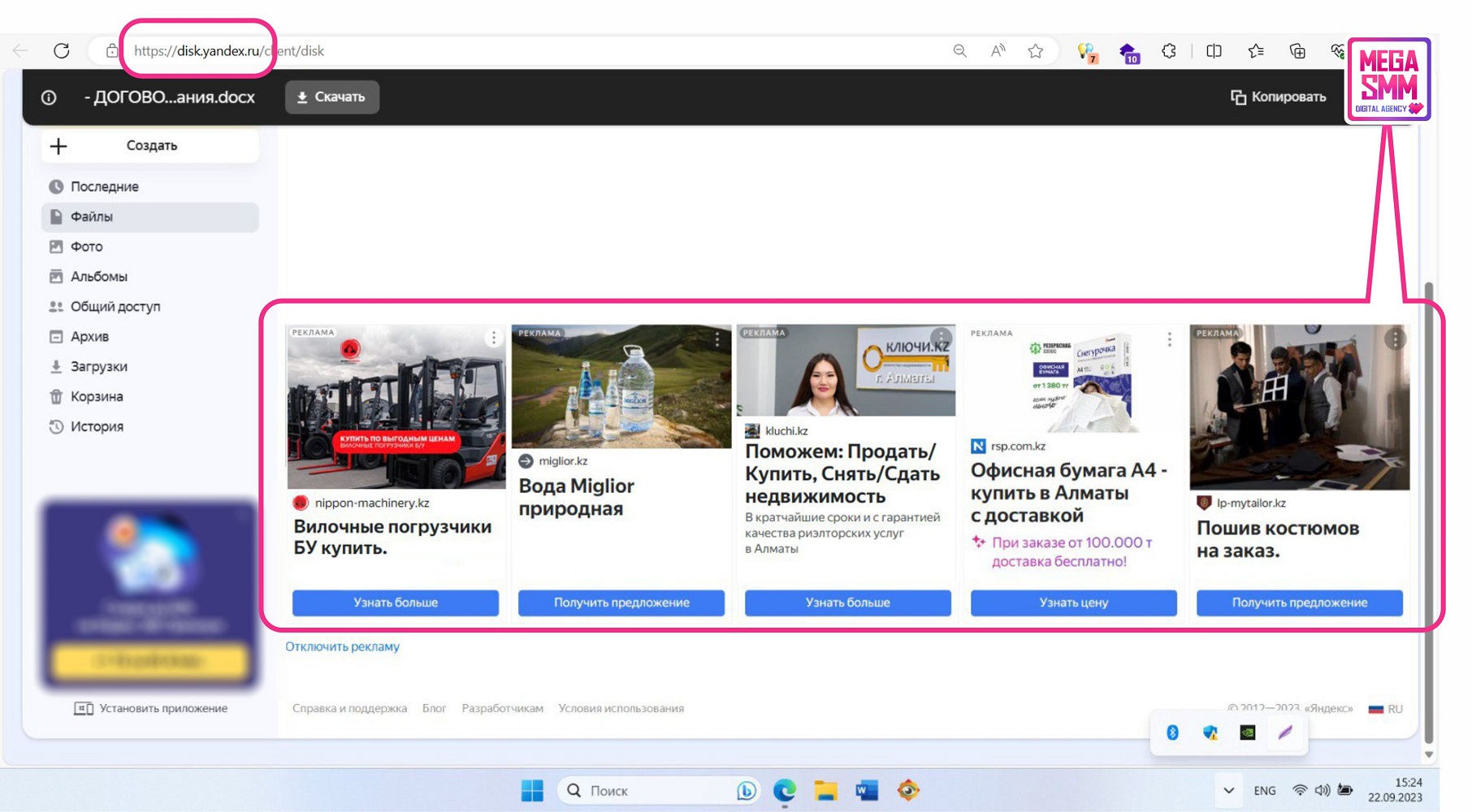Click the browser refresh icon
1472x812 pixels.
coord(62,51)
